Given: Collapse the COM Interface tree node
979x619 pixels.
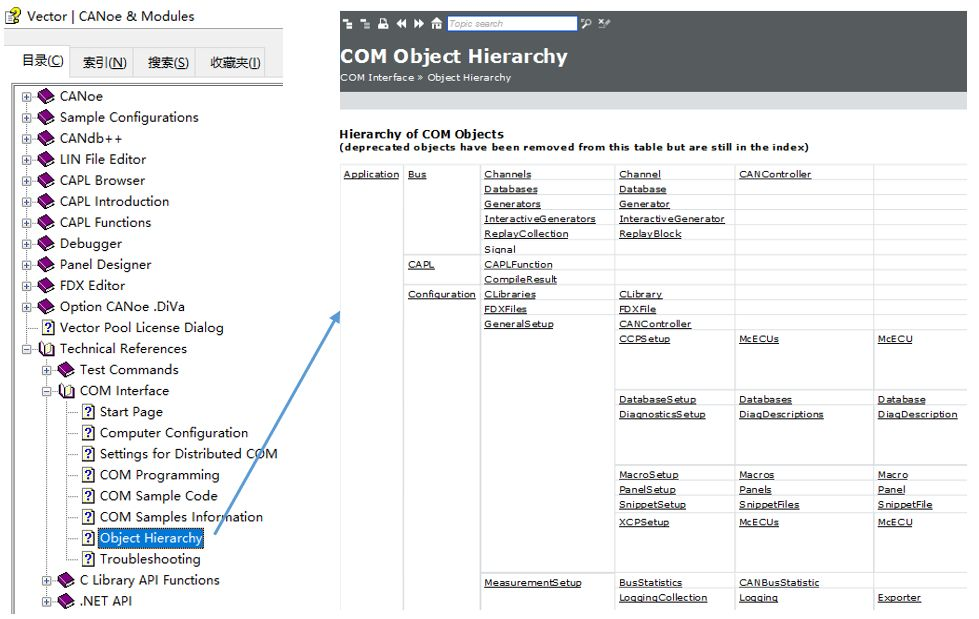Looking at the screenshot, I should (47, 391).
